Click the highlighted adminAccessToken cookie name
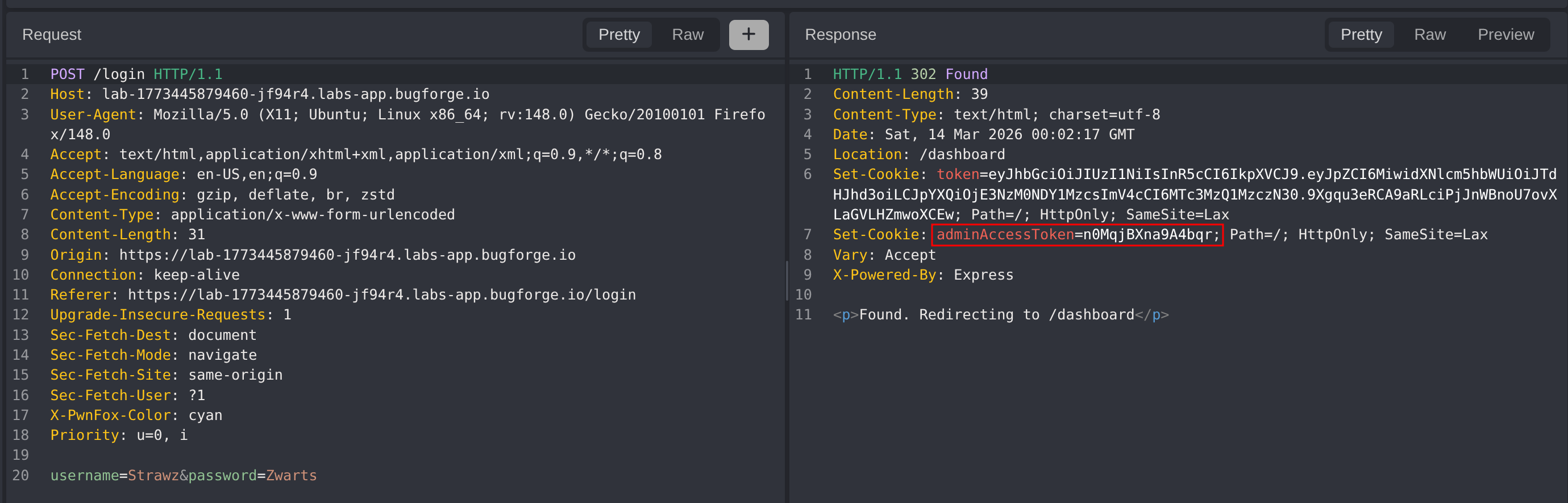 pyautogui.click(x=1004, y=234)
